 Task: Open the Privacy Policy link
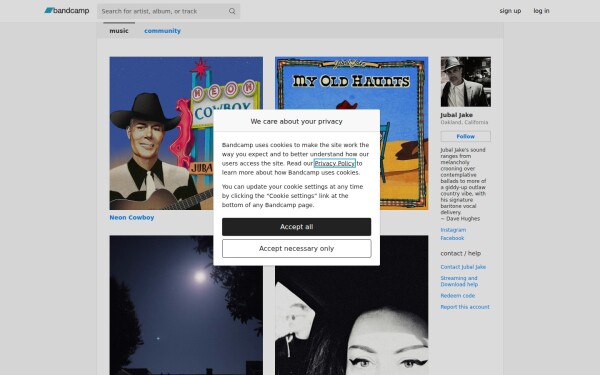pos(335,163)
